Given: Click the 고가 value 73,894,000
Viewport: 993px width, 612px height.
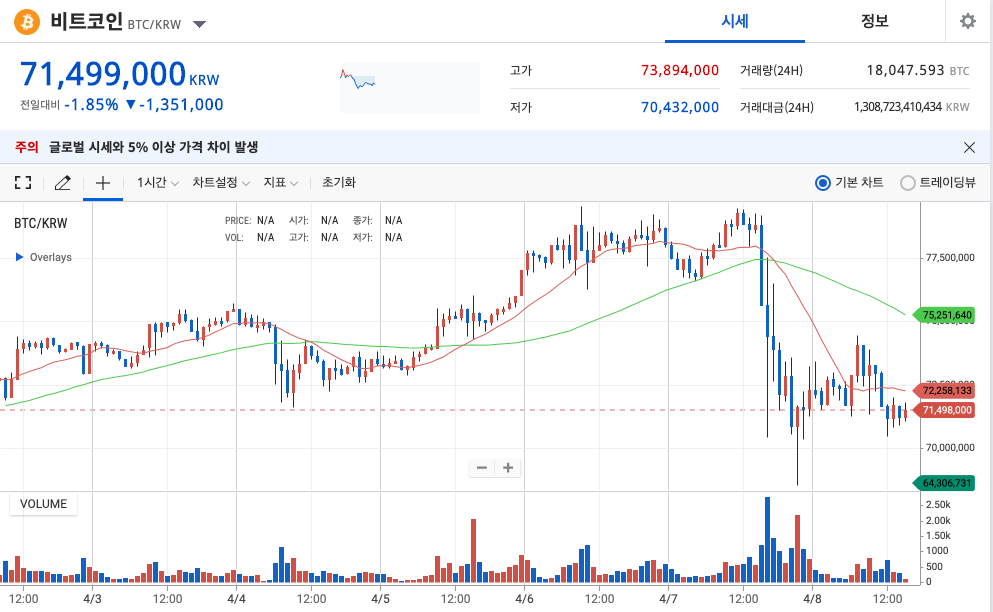Looking at the screenshot, I should tap(680, 70).
